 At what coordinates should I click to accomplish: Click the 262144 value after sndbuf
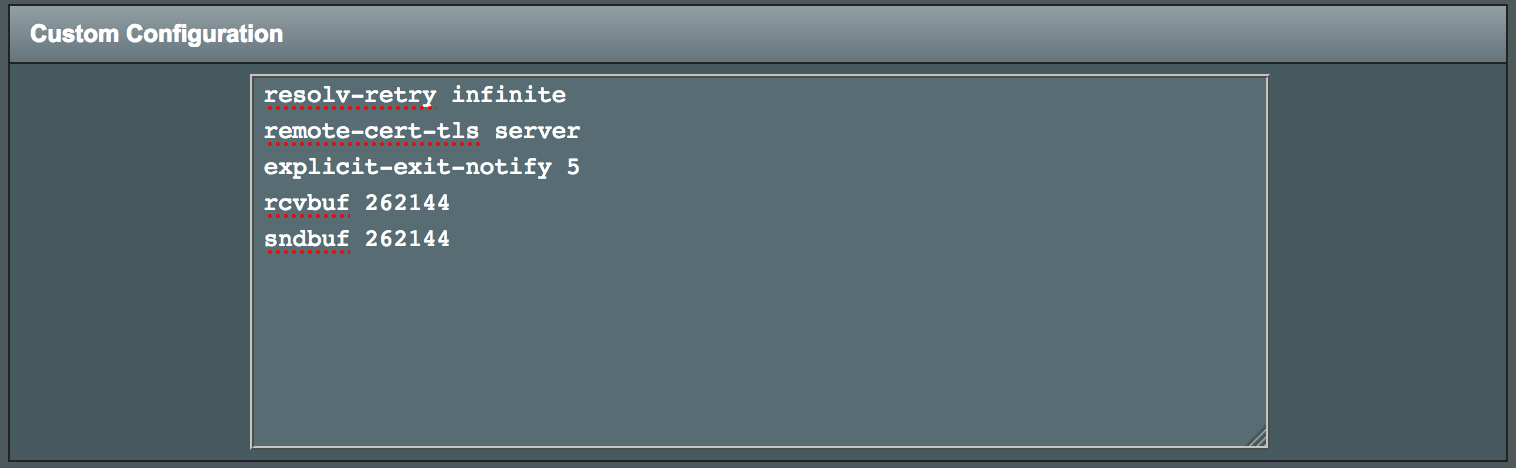coord(407,239)
